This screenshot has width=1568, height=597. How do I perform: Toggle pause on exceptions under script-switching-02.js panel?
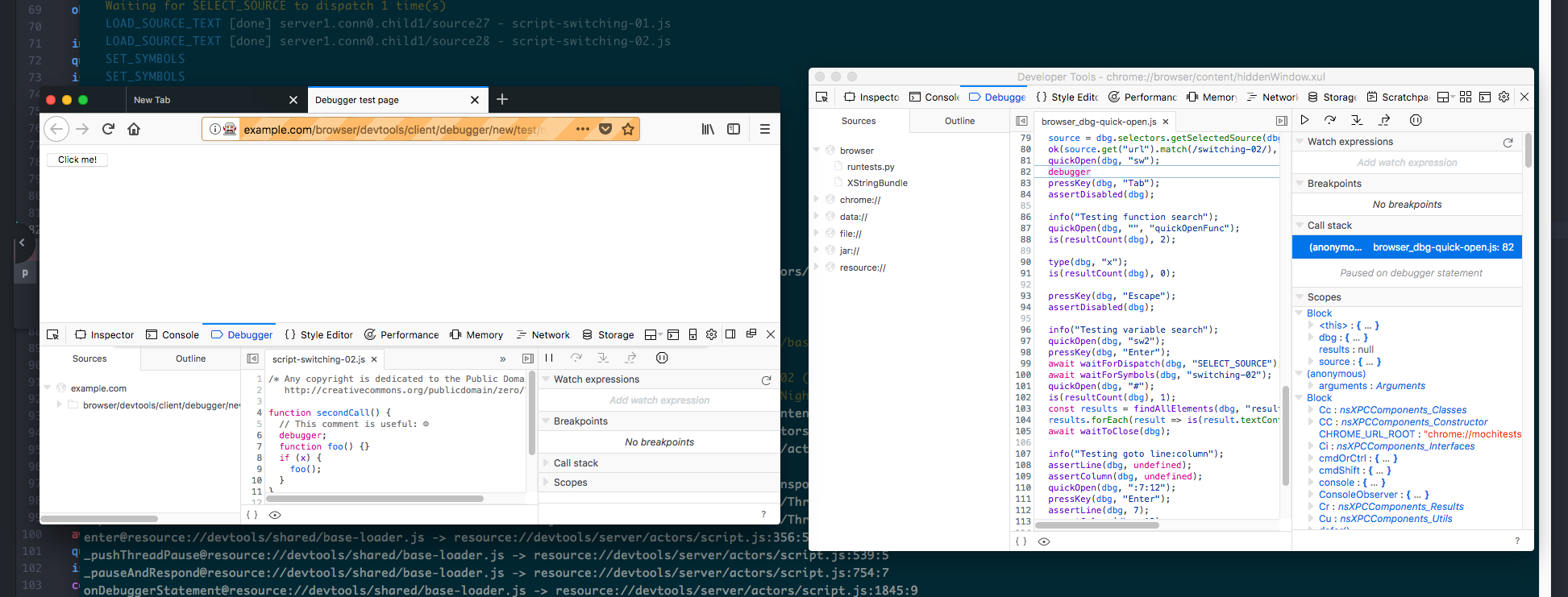[662, 358]
